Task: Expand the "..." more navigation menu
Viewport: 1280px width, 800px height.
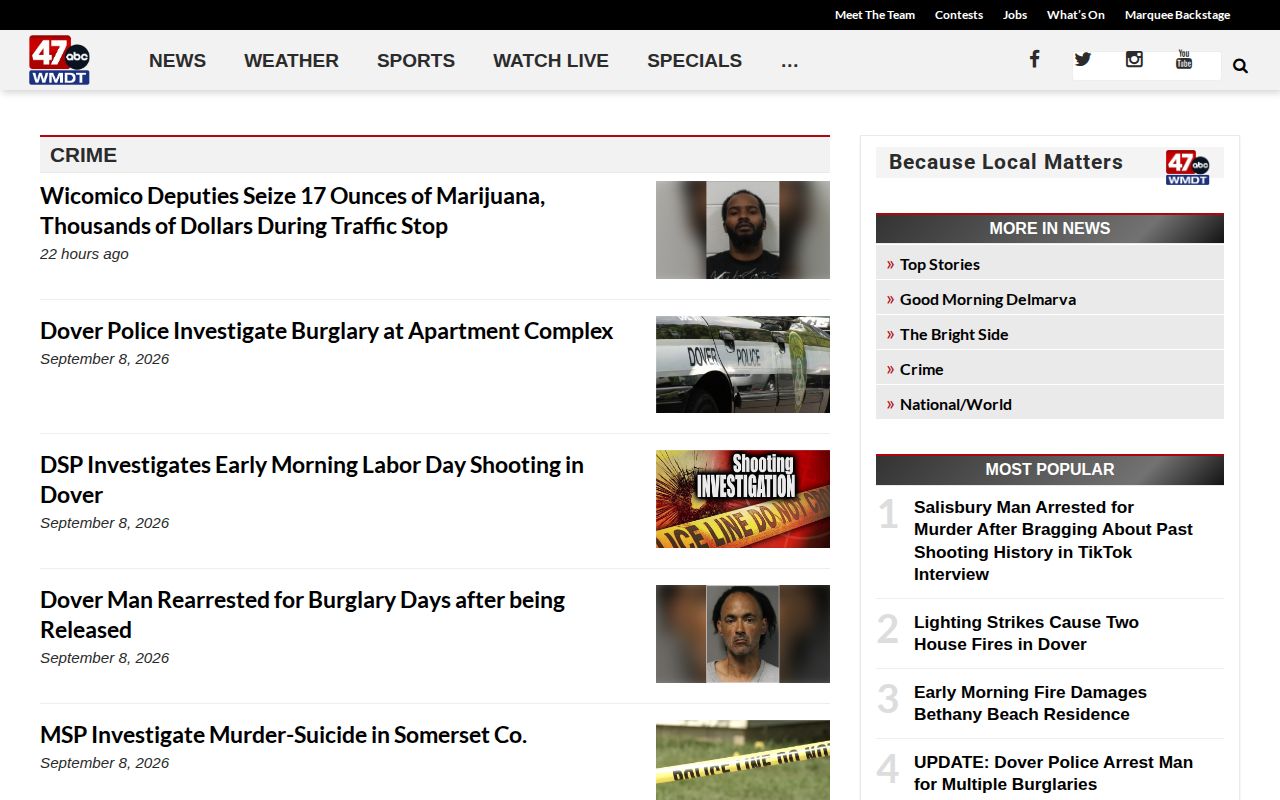Action: pyautogui.click(x=789, y=61)
